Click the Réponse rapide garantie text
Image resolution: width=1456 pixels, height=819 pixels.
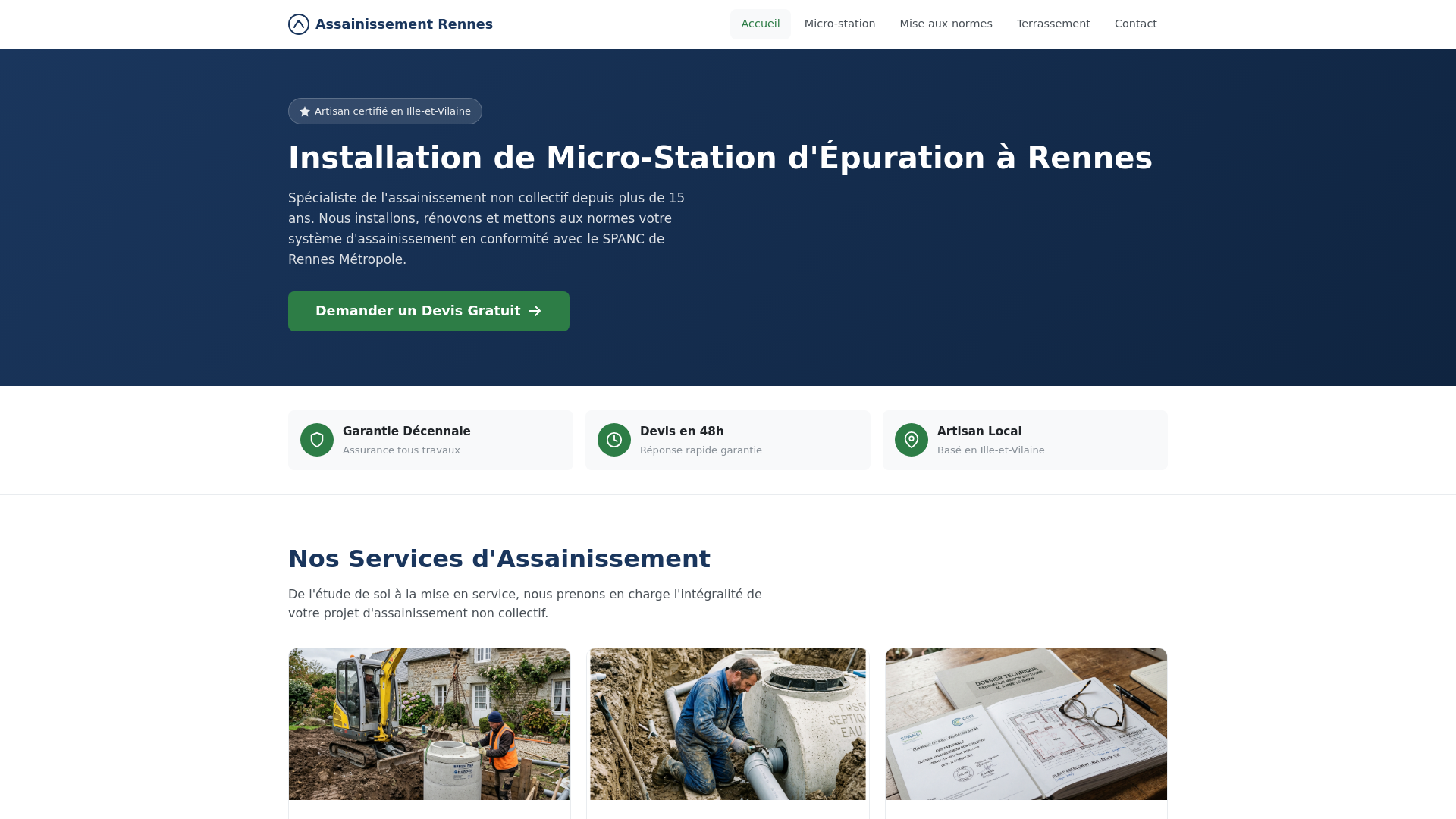tap(701, 450)
